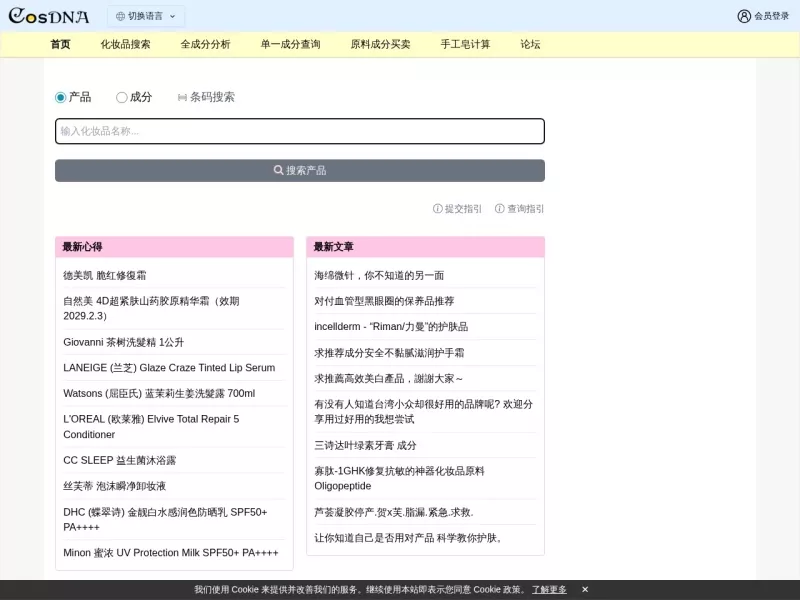Open 会员登录 login link
This screenshot has height=600, width=800.
click(x=771, y=16)
